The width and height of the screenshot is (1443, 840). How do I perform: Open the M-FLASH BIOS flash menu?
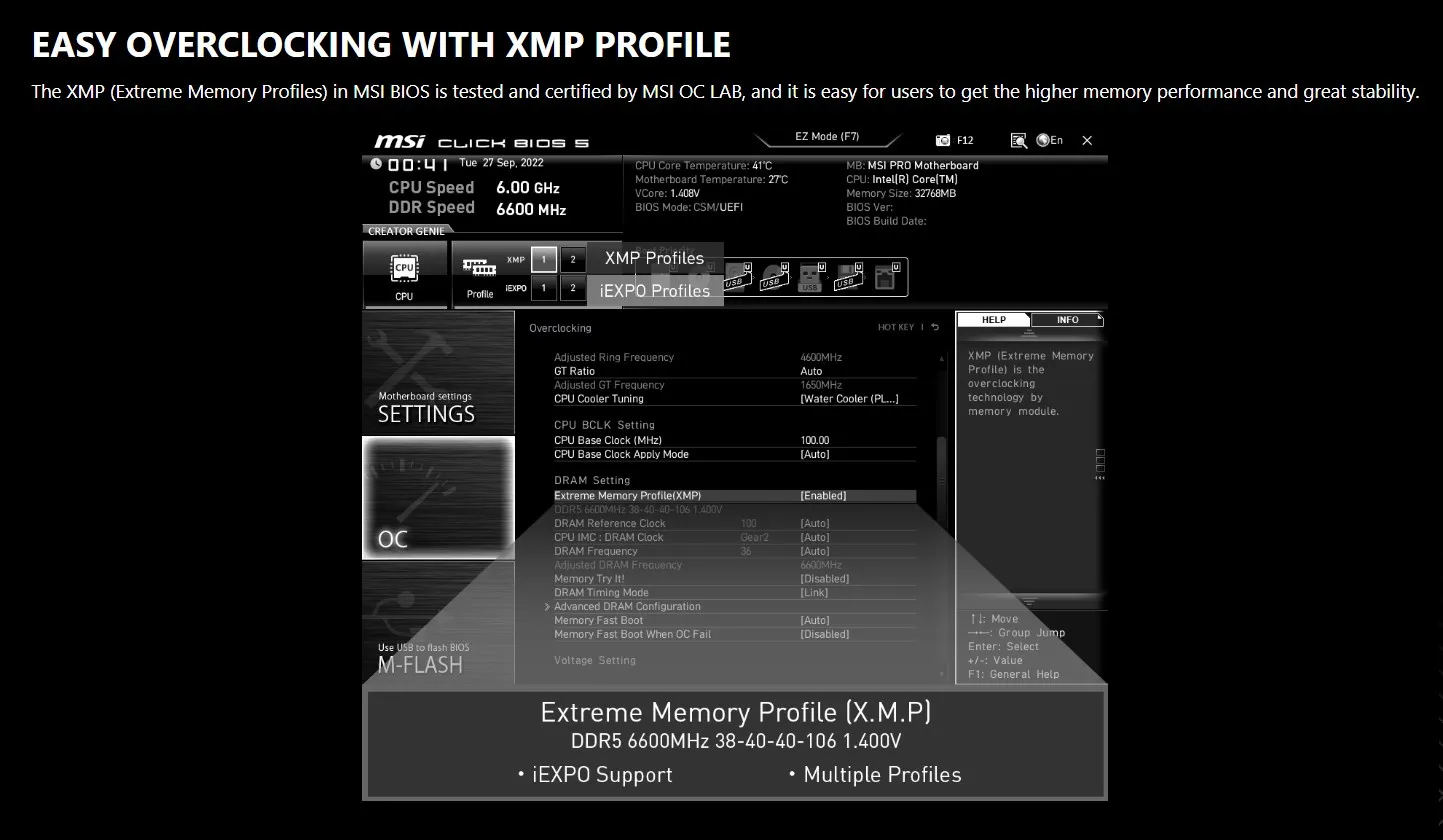(438, 622)
